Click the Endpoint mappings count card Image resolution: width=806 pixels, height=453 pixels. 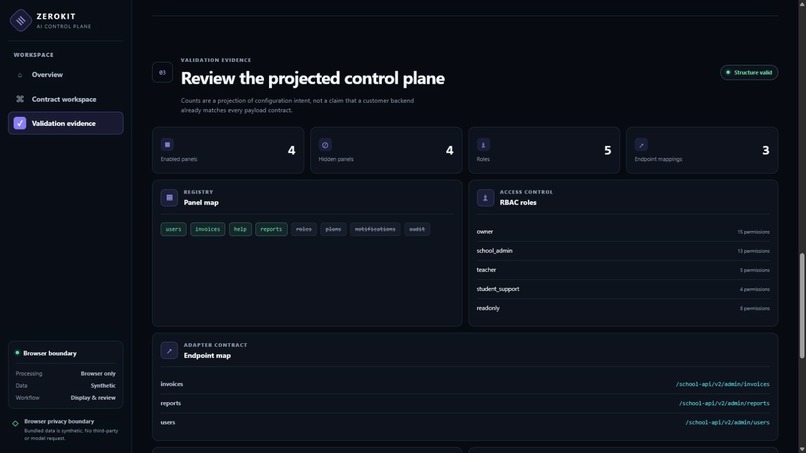pyautogui.click(x=702, y=150)
